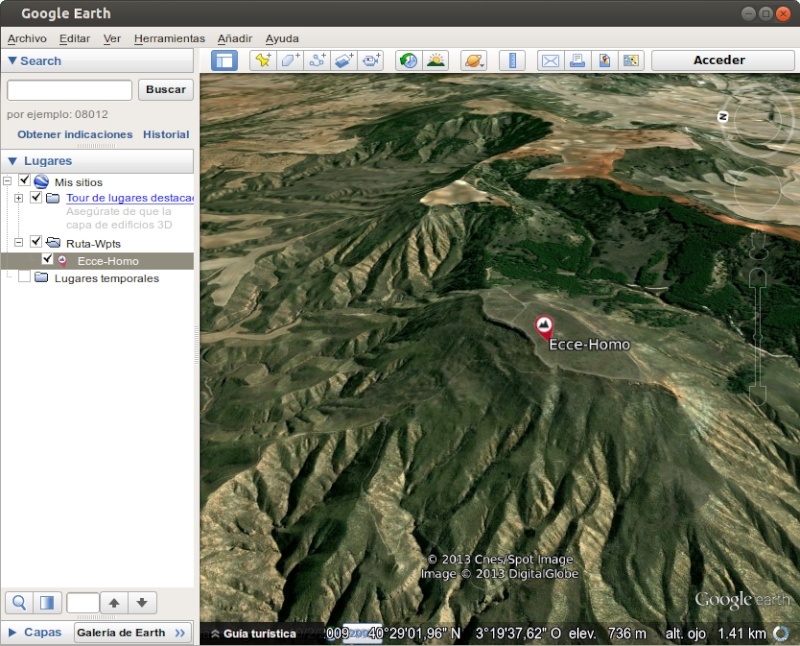This screenshot has width=800, height=646.
Task: Click the Ecce-Homo label on the map
Action: click(x=589, y=344)
